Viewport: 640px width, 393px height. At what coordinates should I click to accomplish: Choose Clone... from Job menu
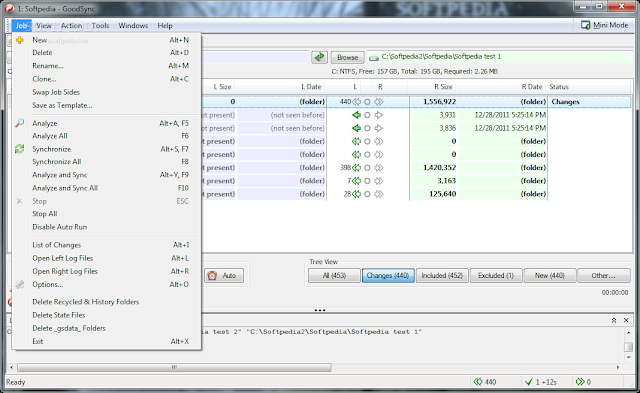[107, 79]
